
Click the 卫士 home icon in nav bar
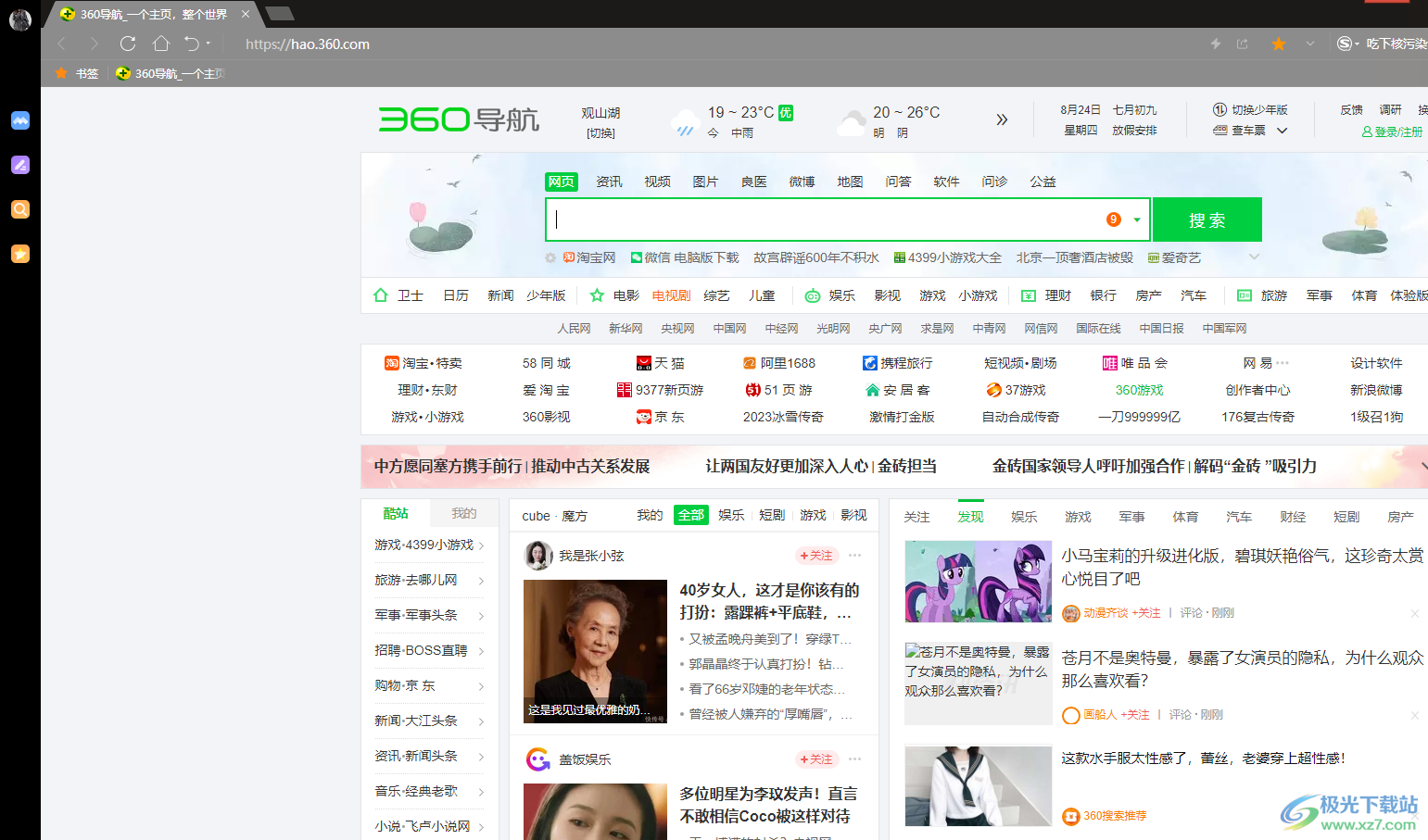click(381, 295)
